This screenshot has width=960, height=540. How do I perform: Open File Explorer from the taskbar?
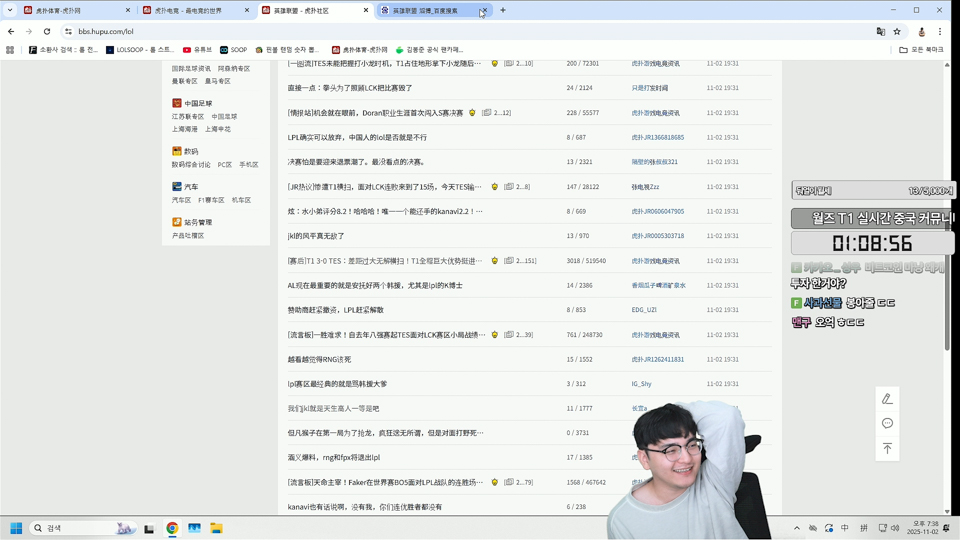[216, 528]
